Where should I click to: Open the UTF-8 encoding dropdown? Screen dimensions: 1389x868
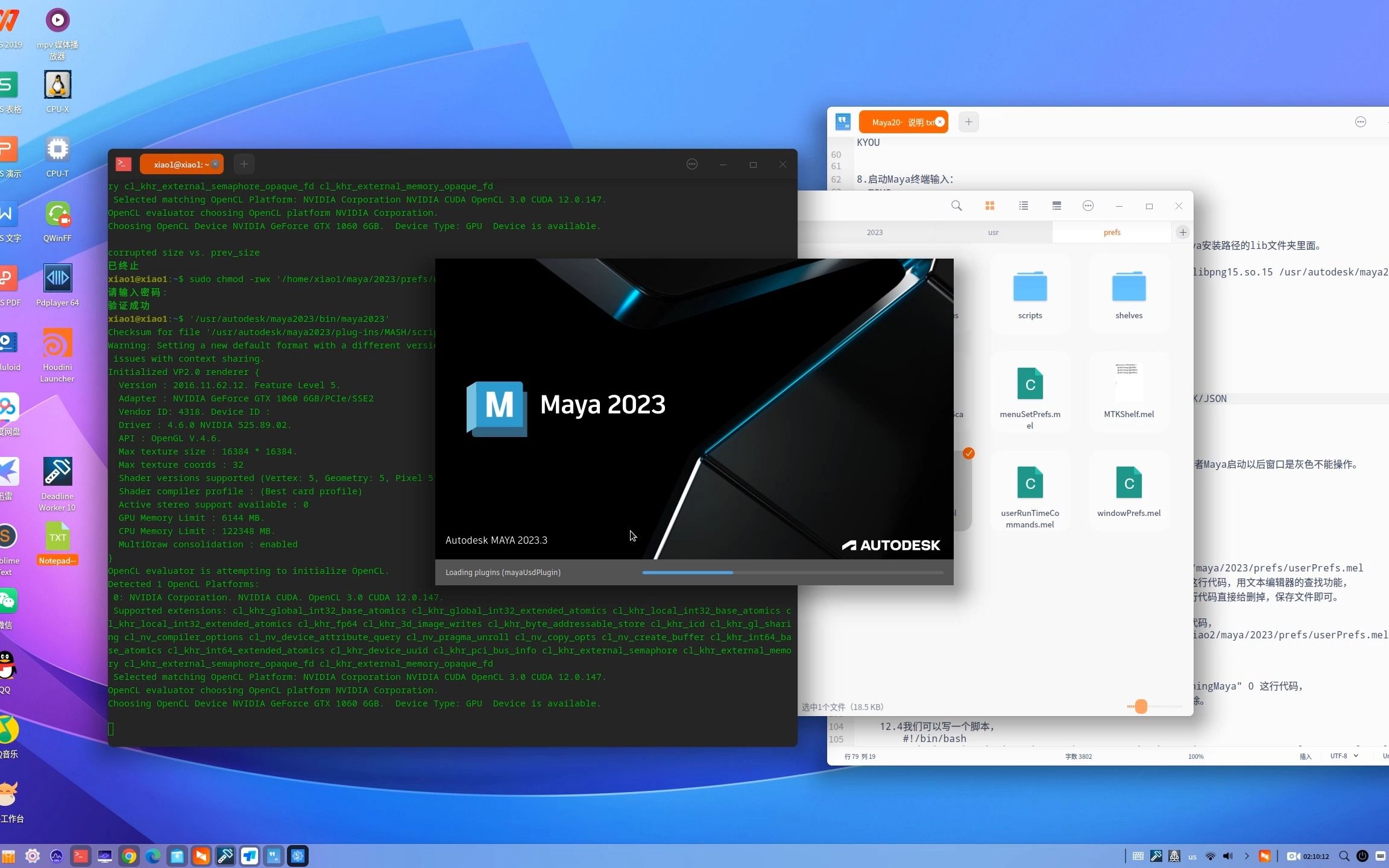[x=1344, y=756]
